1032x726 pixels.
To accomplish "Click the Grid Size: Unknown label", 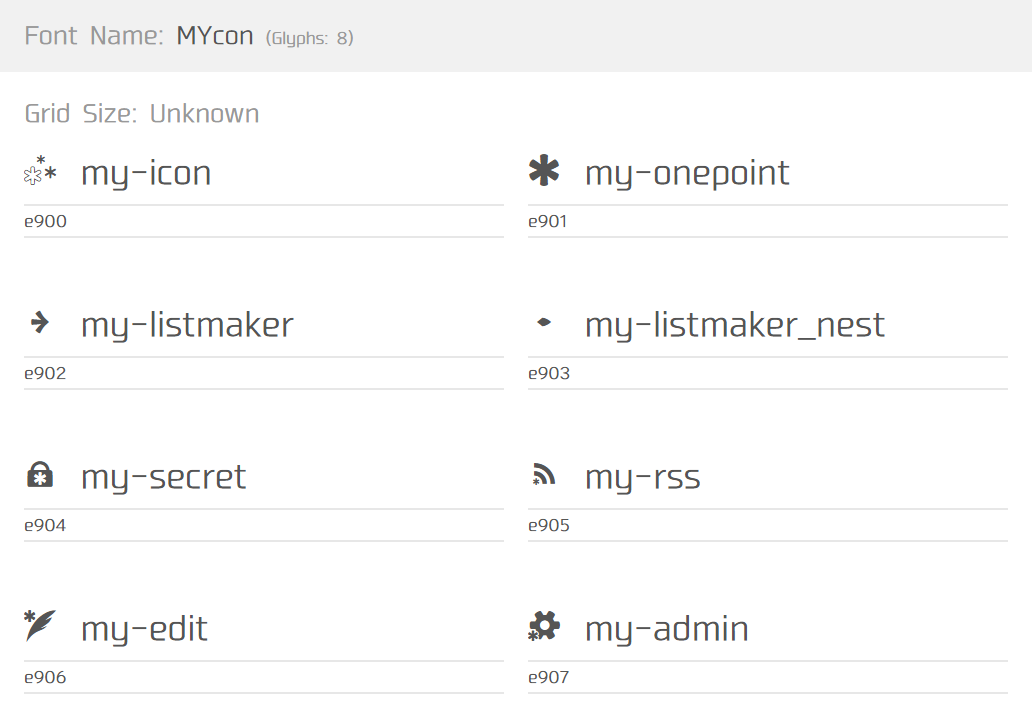I will tap(141, 113).
